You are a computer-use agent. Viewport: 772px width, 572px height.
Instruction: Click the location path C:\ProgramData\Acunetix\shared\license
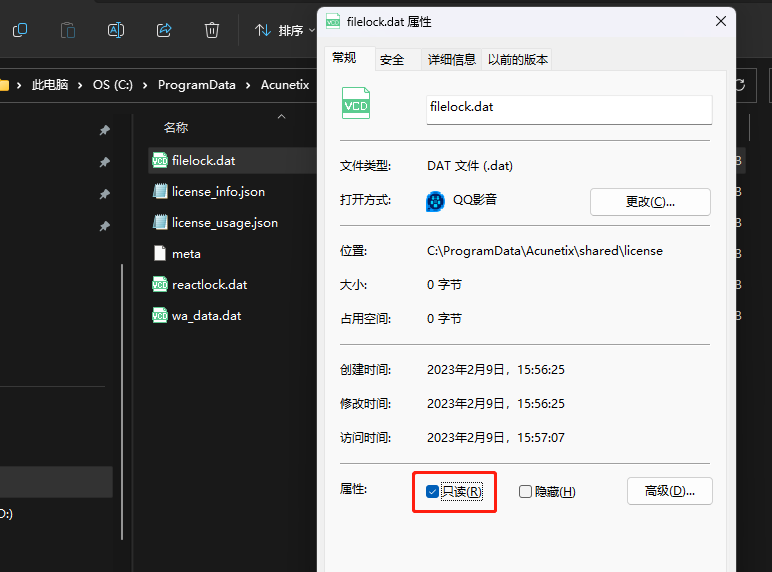[545, 251]
